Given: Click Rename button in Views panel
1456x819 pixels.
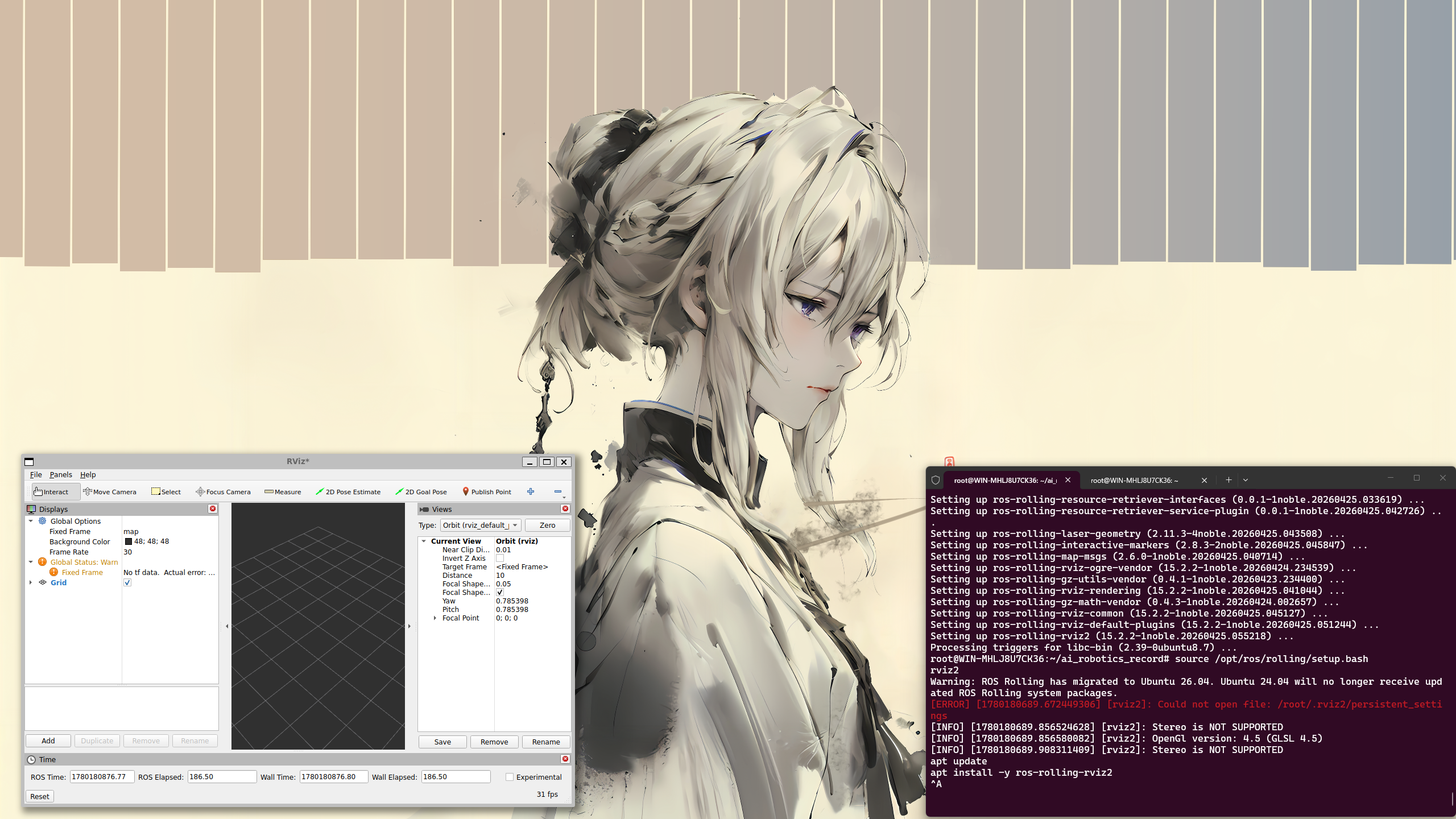Looking at the screenshot, I should coord(546,742).
